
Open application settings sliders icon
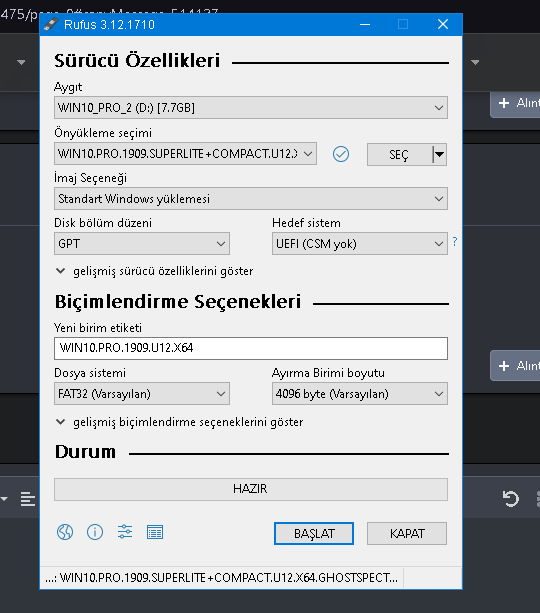click(125, 532)
